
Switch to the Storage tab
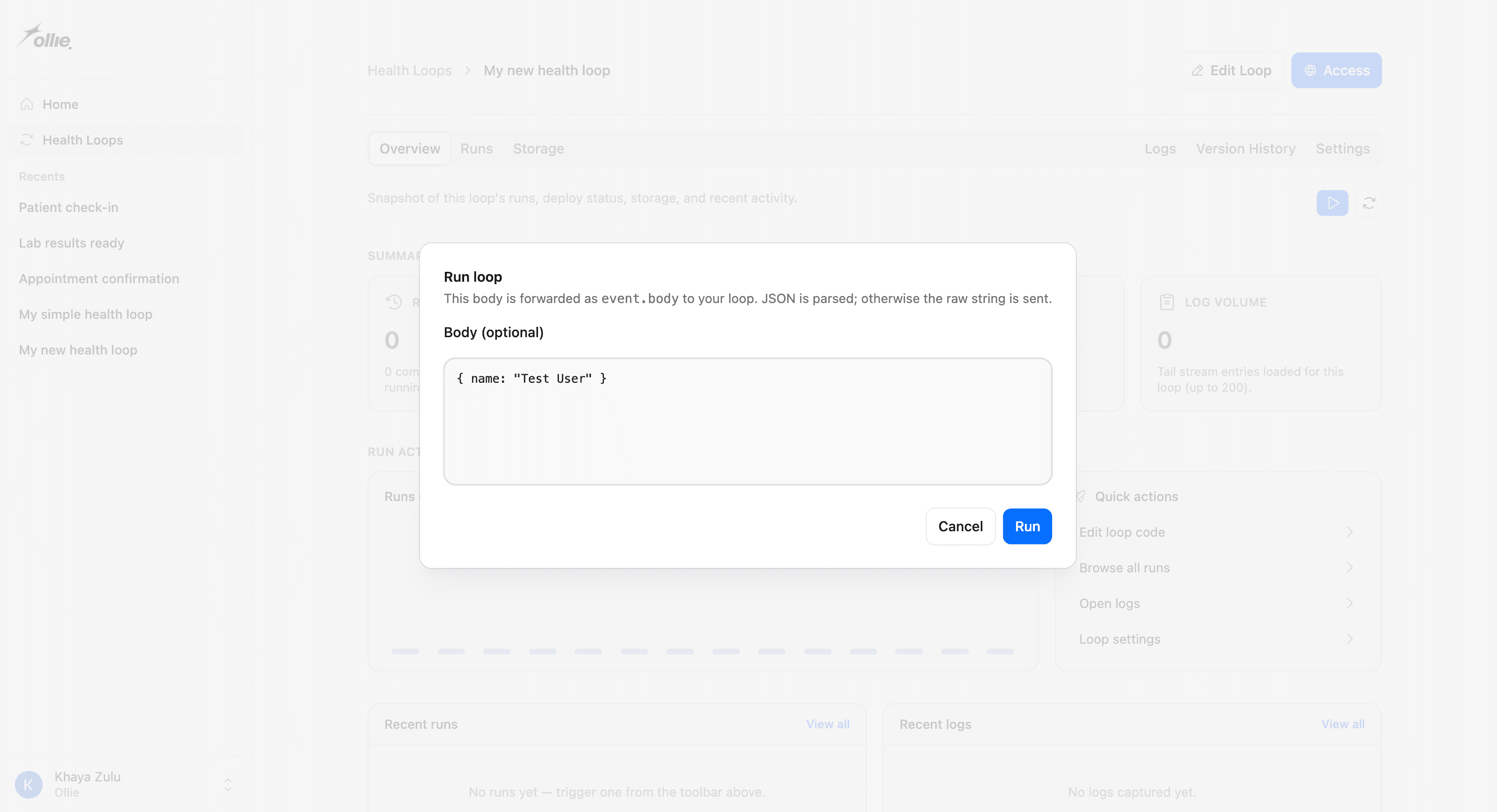(538, 149)
